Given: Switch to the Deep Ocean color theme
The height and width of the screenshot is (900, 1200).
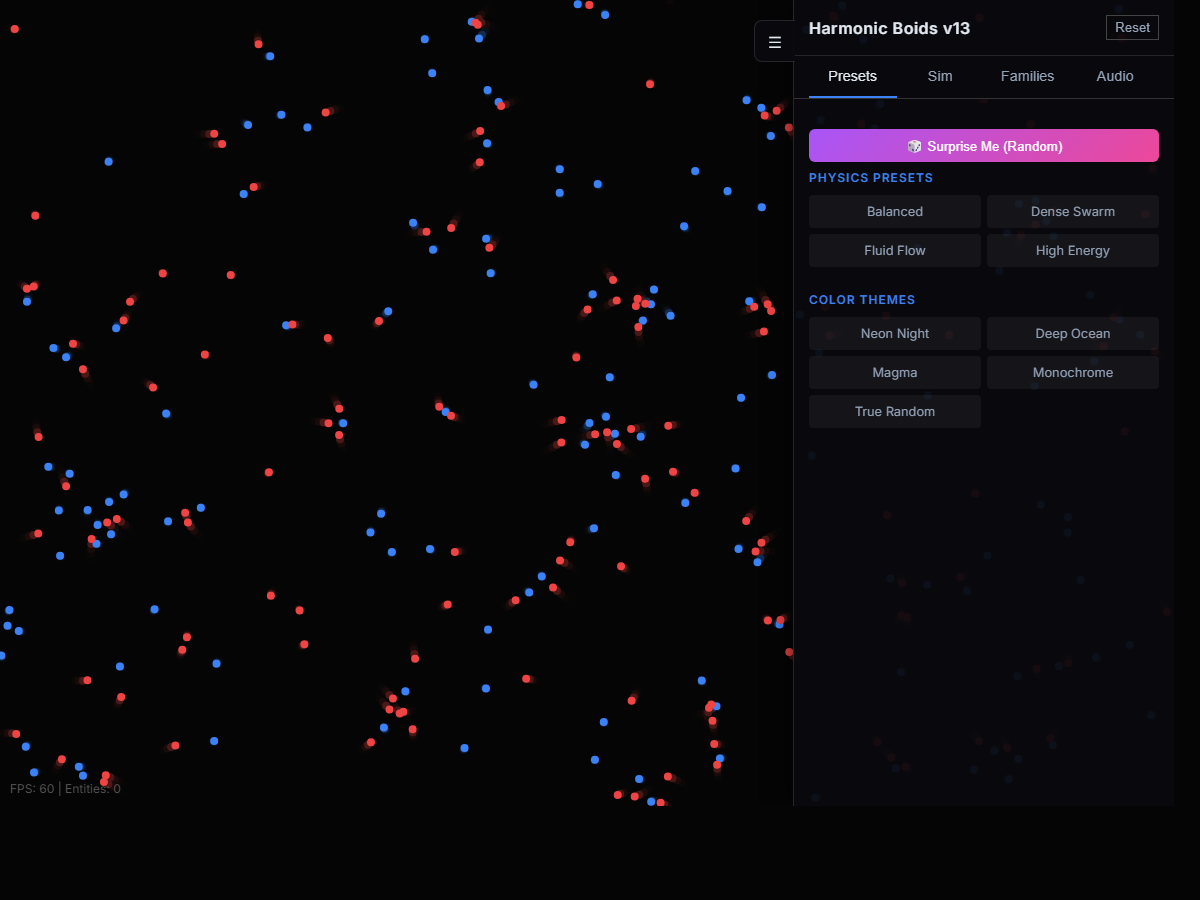Looking at the screenshot, I should (1072, 333).
